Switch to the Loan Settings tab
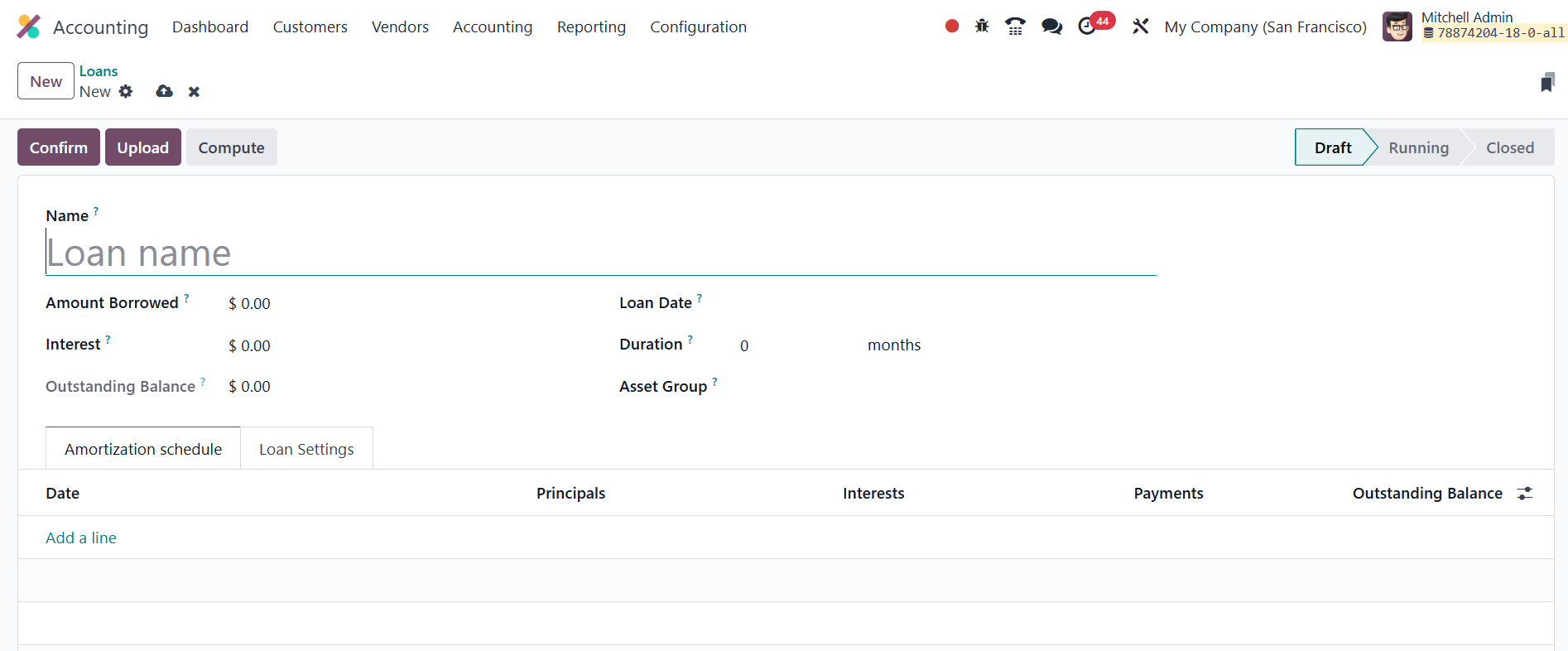Viewport: 1568px width, 651px height. [x=306, y=449]
